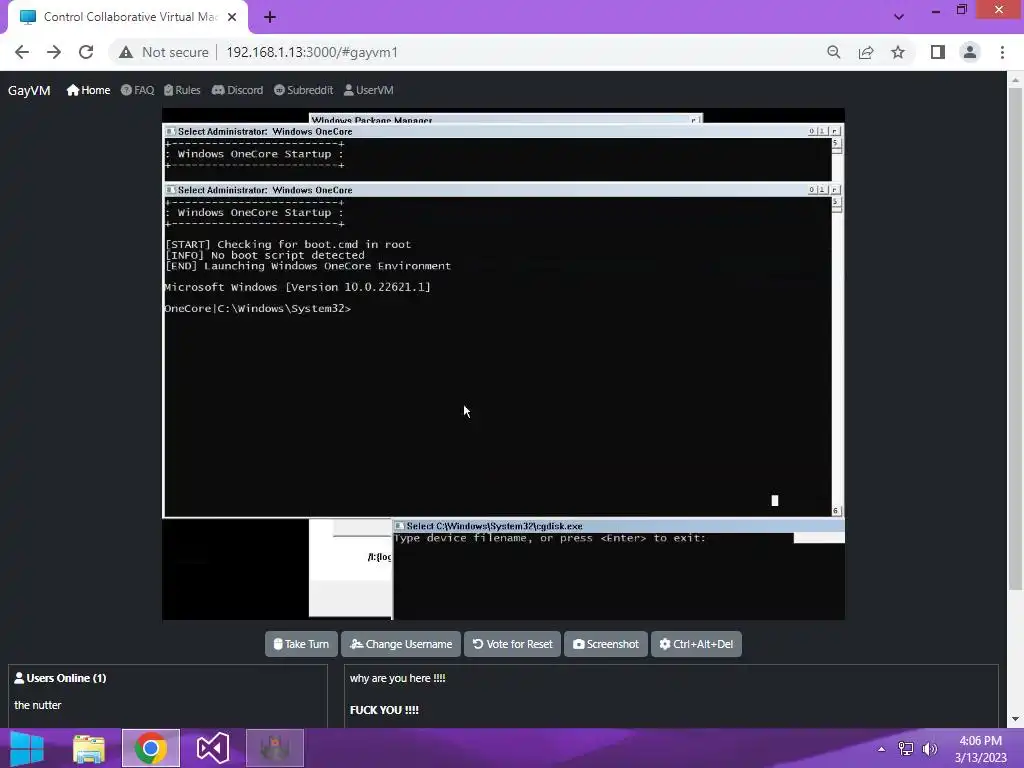
Task: Click the Users Online (1) header
Action: pos(60,678)
